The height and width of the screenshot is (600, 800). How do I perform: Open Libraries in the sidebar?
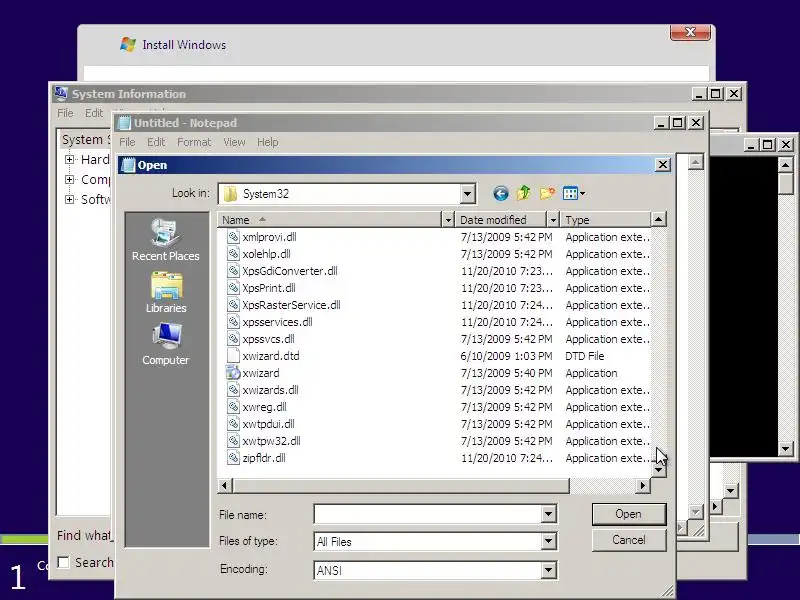pos(166,293)
